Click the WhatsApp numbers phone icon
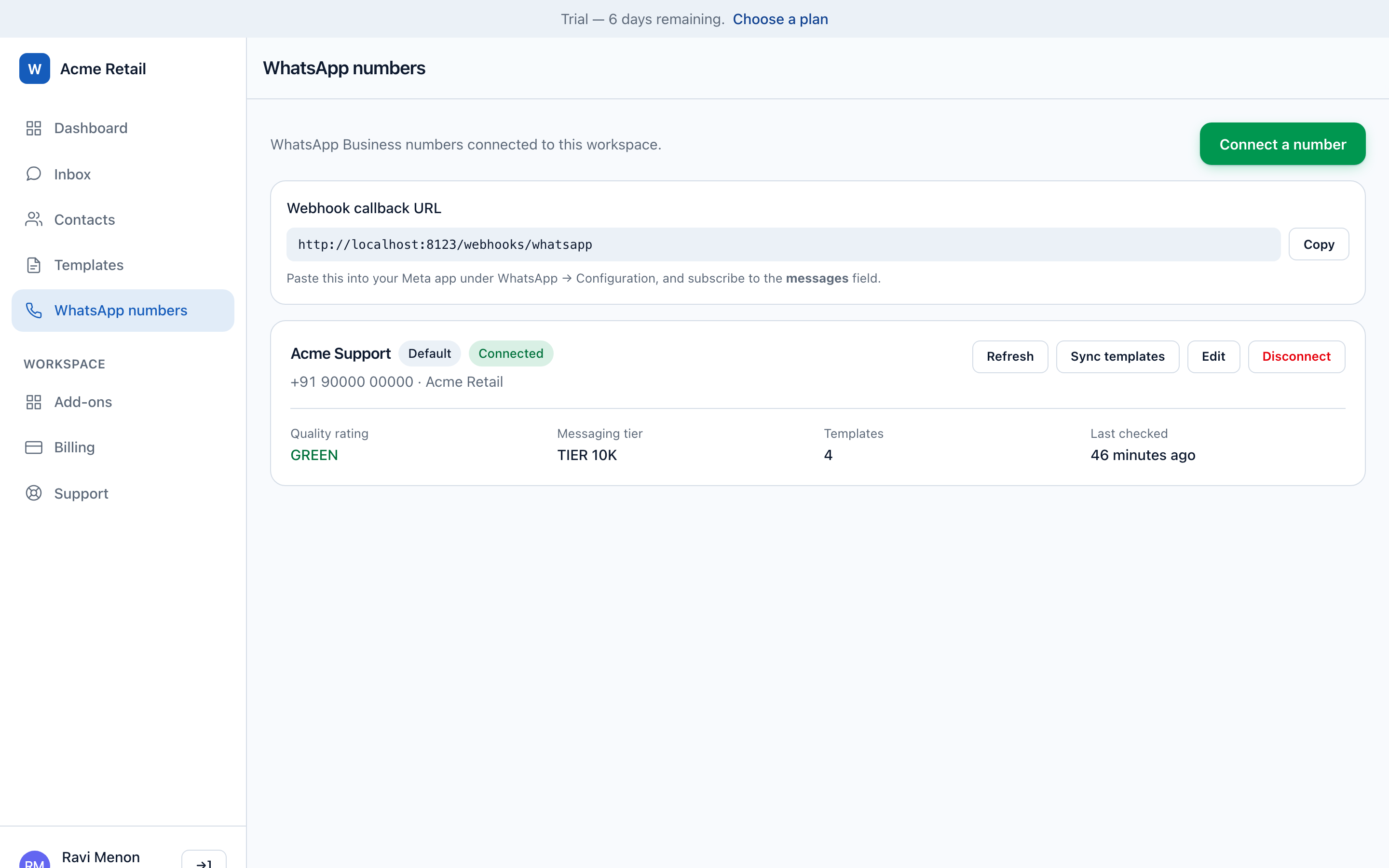1389x868 pixels. click(34, 311)
